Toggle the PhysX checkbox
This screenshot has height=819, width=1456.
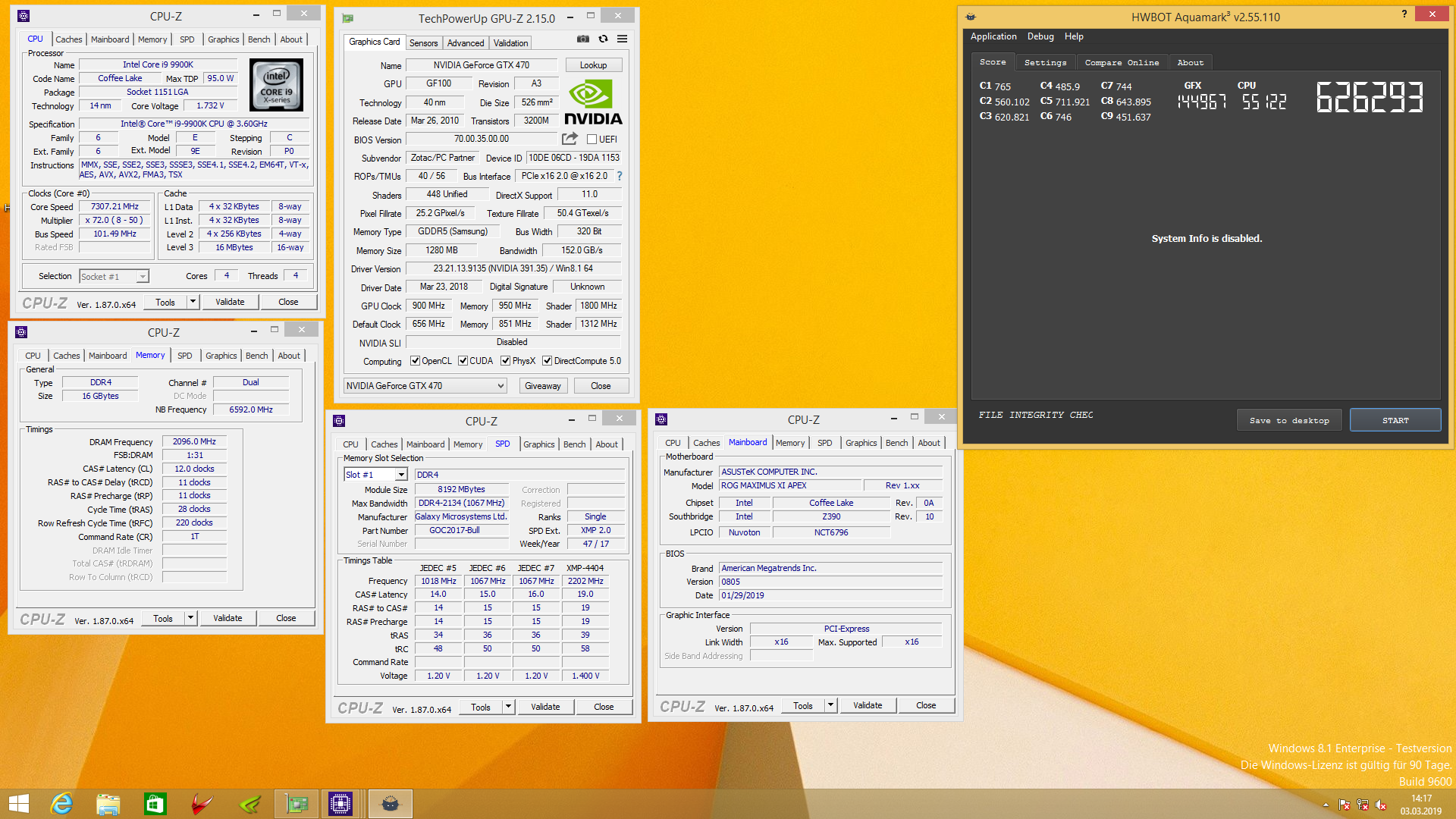[x=505, y=361]
